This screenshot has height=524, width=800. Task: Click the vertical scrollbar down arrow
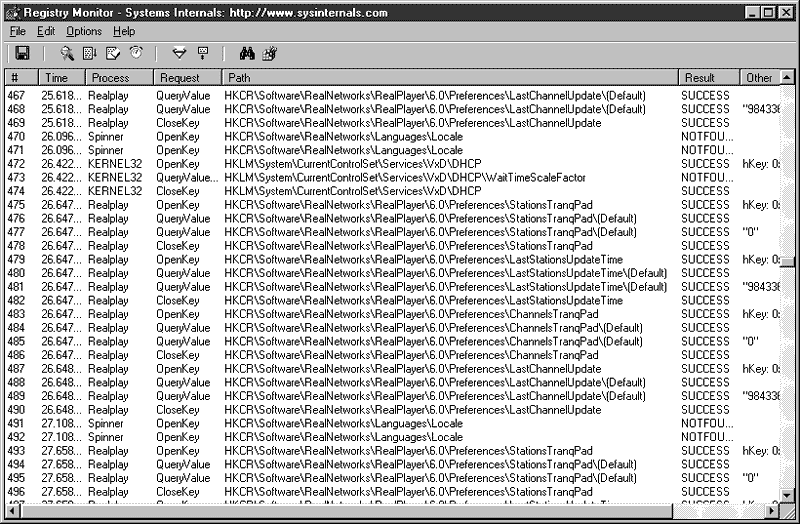coord(787,495)
